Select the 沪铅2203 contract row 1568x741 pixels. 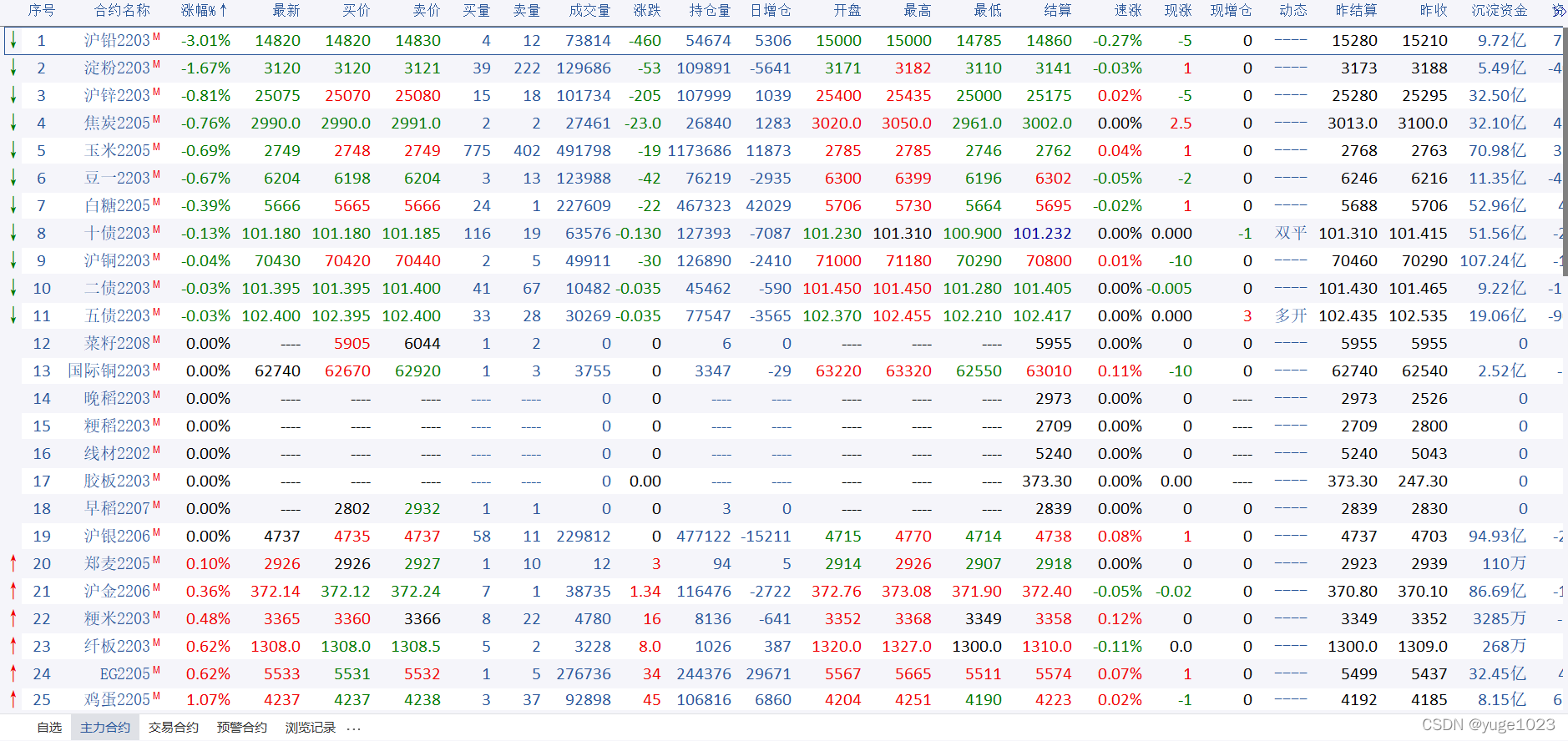click(x=783, y=40)
